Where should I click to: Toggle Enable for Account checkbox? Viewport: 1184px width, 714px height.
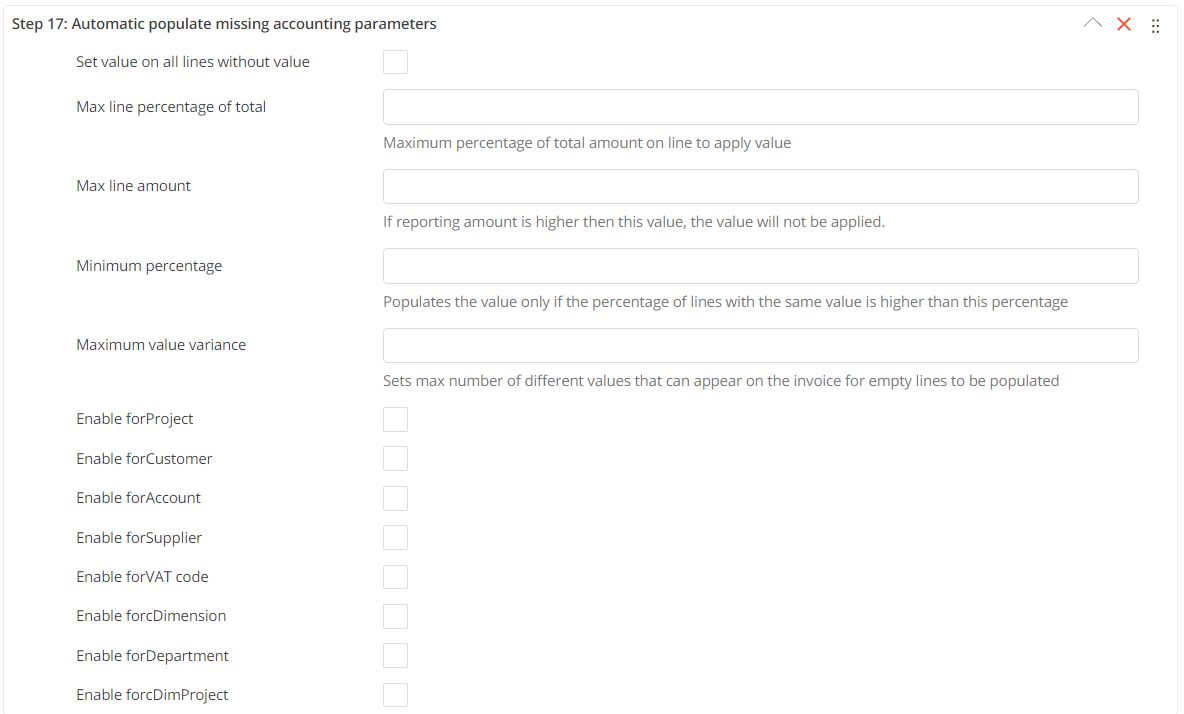click(396, 498)
